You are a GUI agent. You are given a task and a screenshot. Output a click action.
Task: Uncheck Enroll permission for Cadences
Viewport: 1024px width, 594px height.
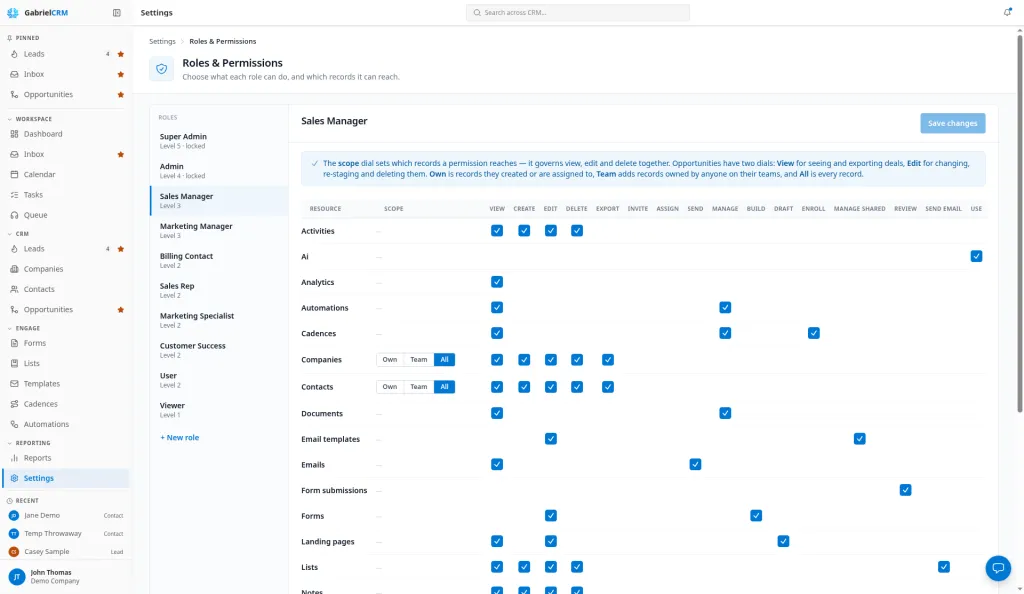[x=814, y=333]
